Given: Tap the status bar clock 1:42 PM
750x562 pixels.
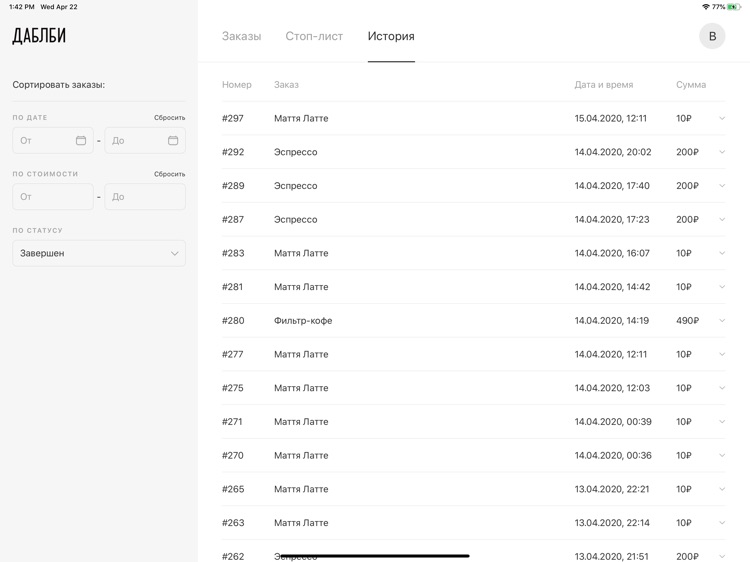Looking at the screenshot, I should click(x=22, y=7).
